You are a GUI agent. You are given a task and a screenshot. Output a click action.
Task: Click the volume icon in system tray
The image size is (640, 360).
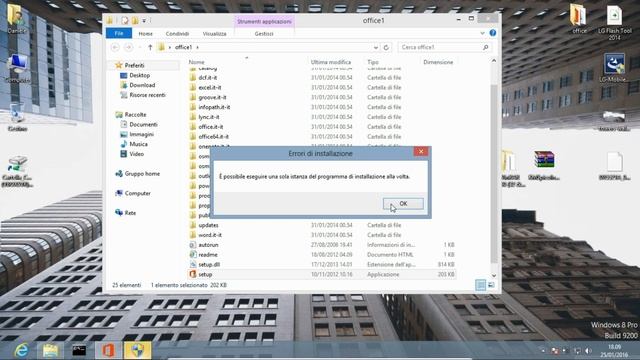[x=588, y=351]
